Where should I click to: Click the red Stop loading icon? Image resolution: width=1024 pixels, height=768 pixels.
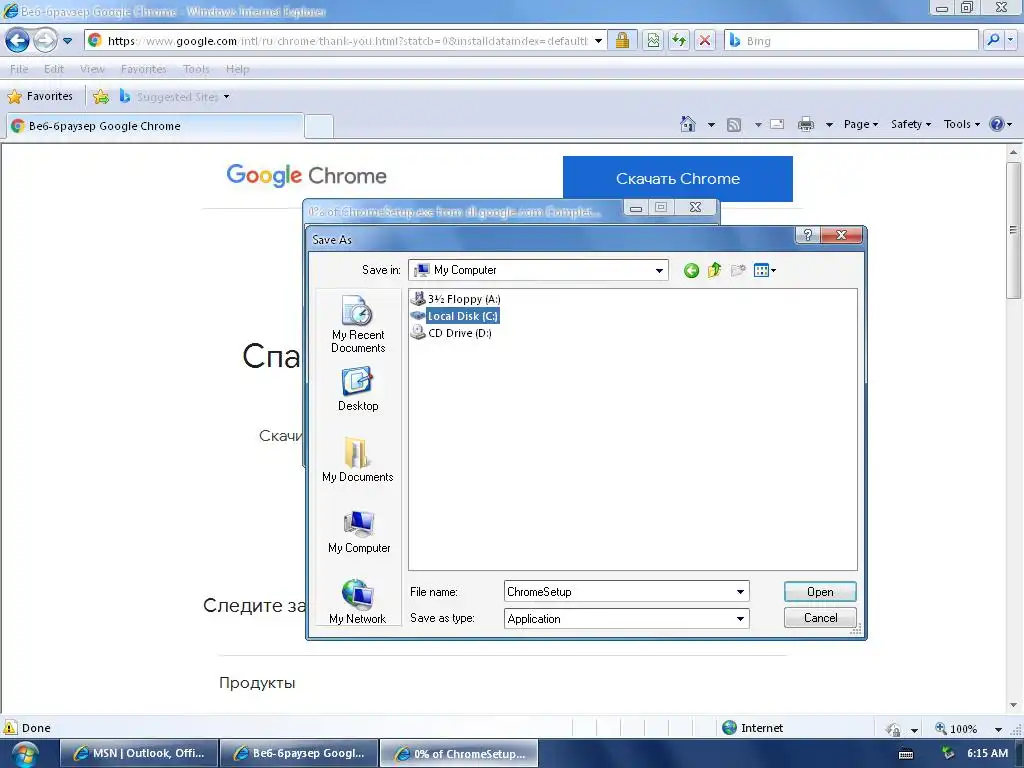click(705, 40)
